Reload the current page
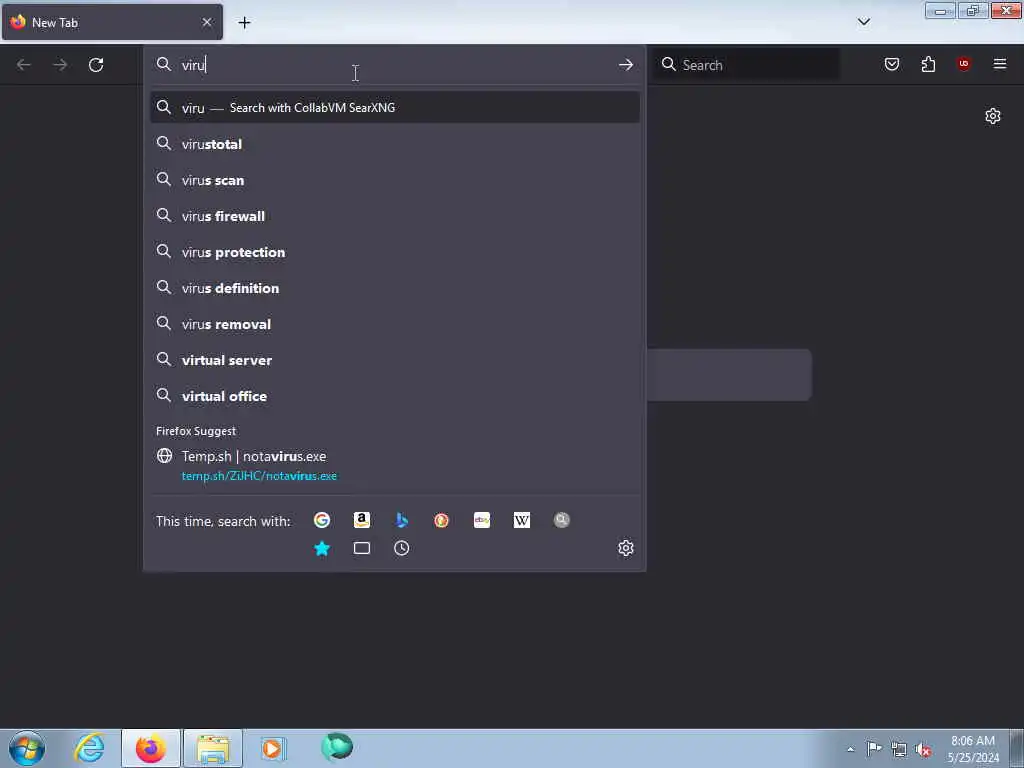 pyautogui.click(x=96, y=65)
